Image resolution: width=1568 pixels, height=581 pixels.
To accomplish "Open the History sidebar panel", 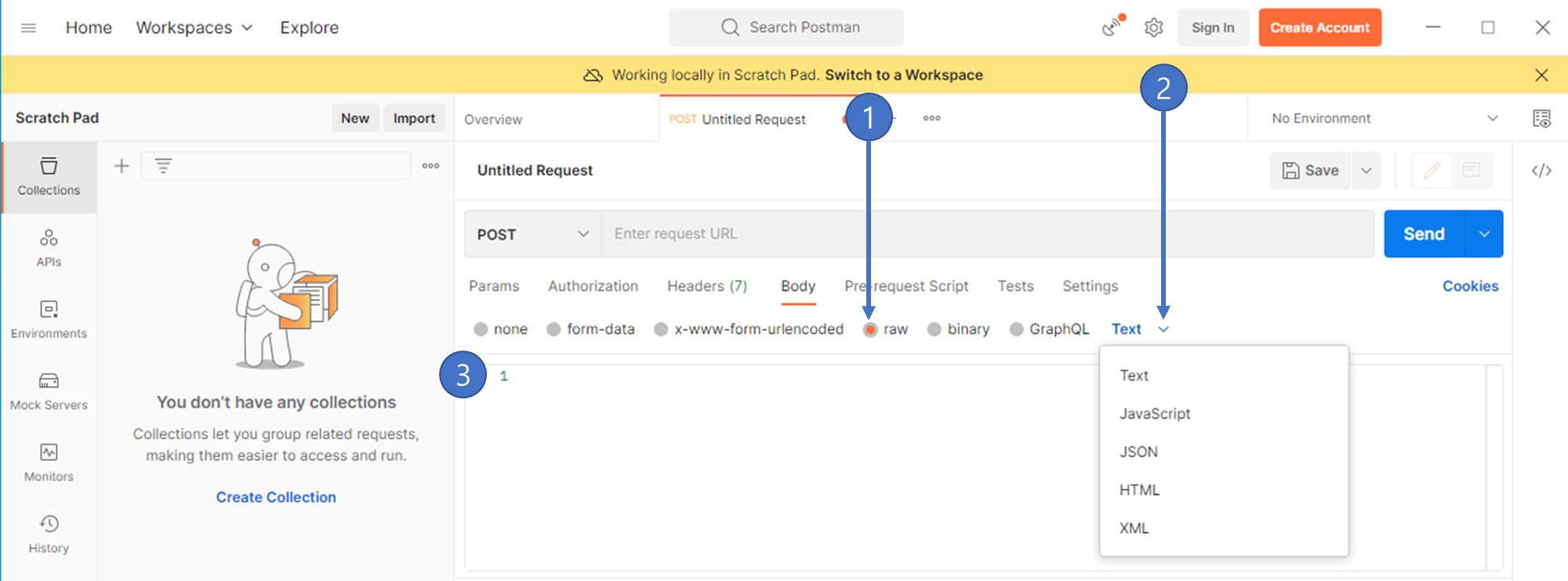I will click(x=49, y=534).
